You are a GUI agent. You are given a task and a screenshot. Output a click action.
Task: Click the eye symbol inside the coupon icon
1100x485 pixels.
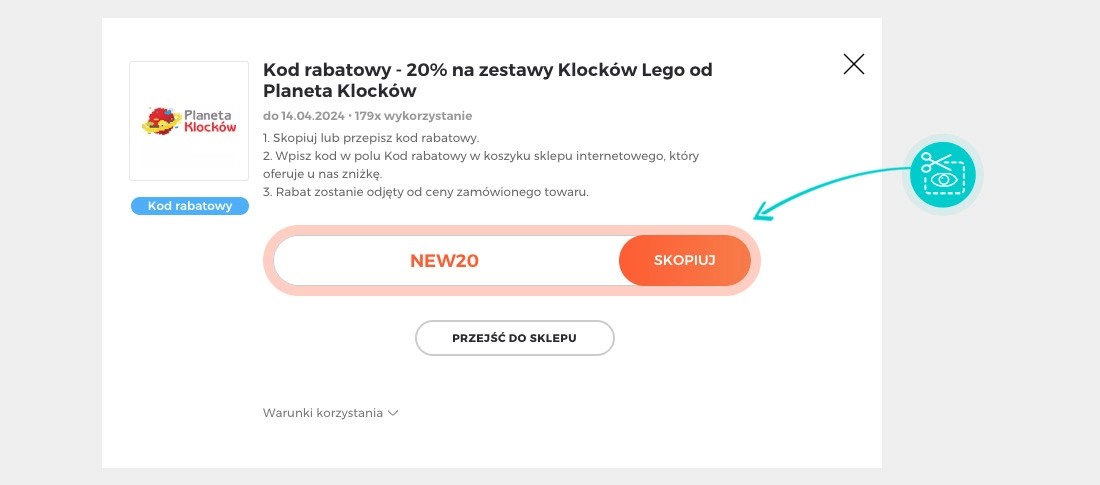tap(942, 181)
